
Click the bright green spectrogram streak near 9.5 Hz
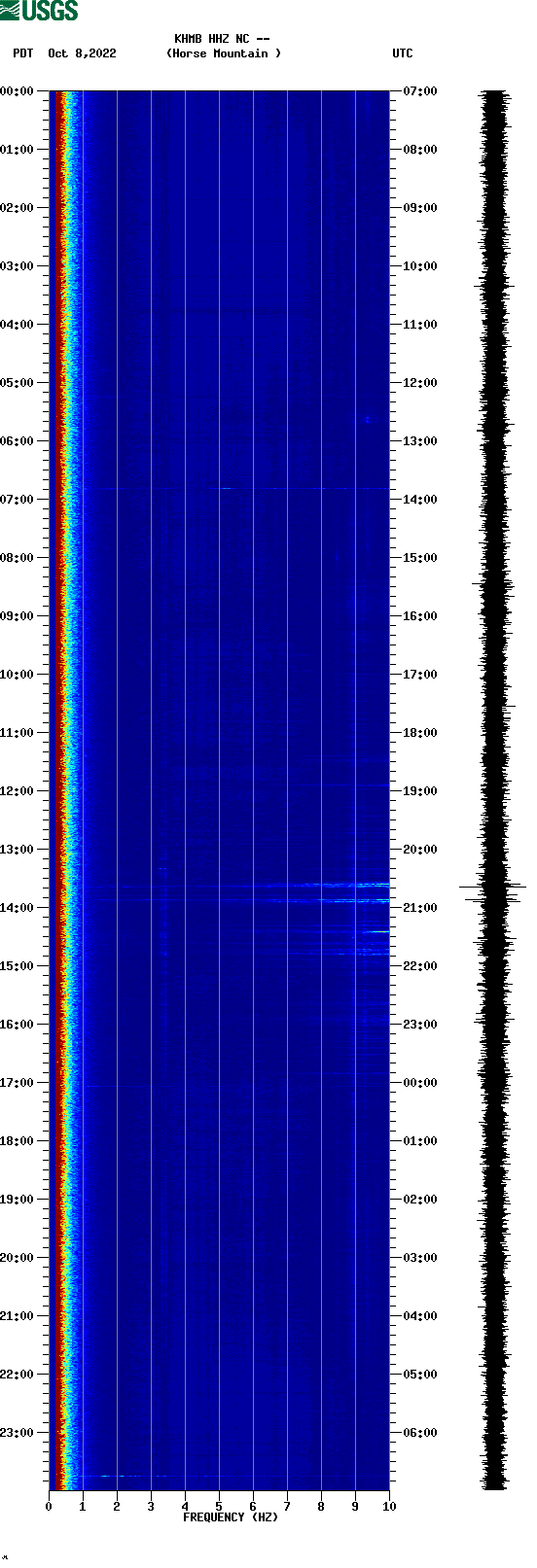(x=376, y=932)
